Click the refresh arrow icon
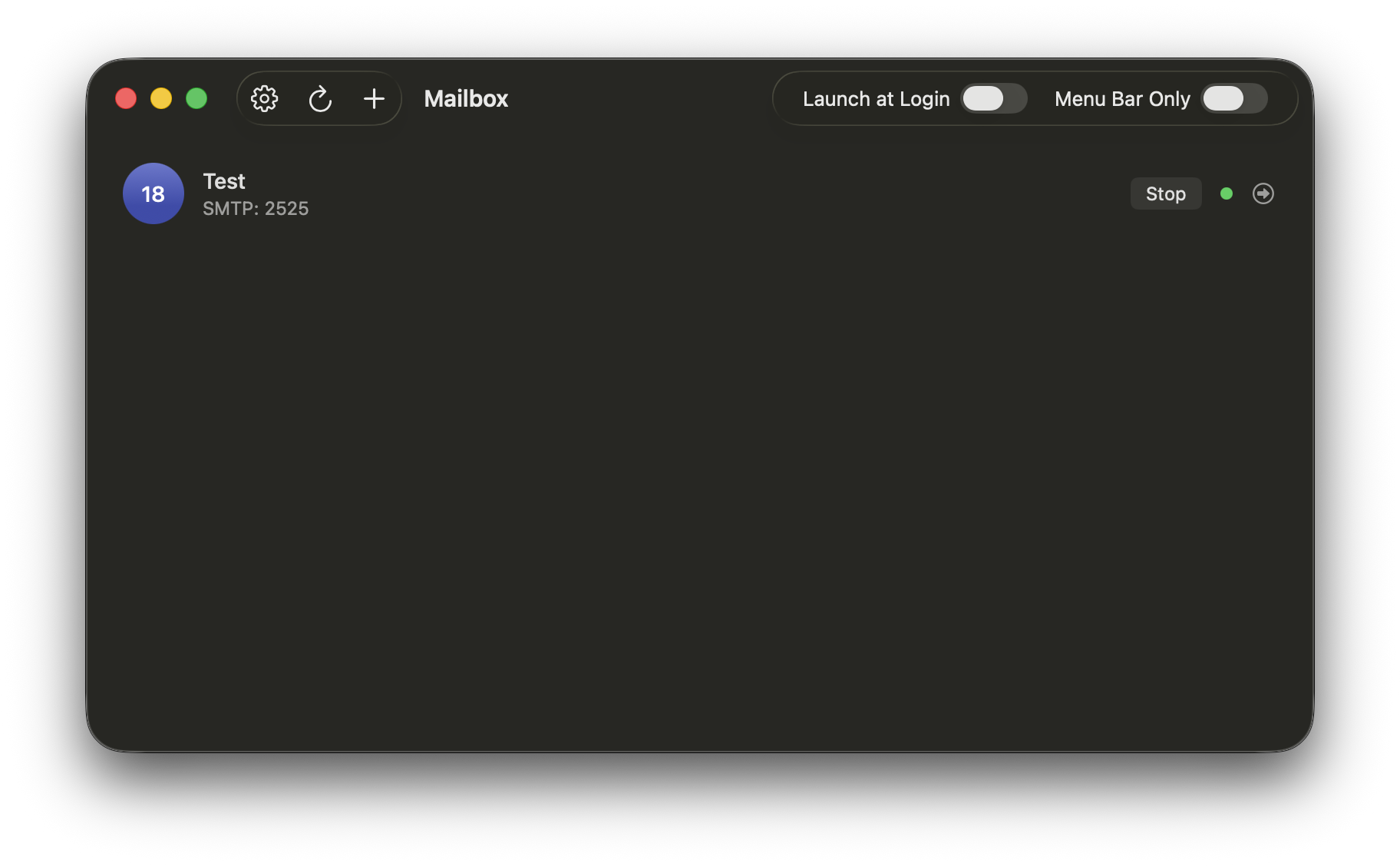 tap(320, 99)
